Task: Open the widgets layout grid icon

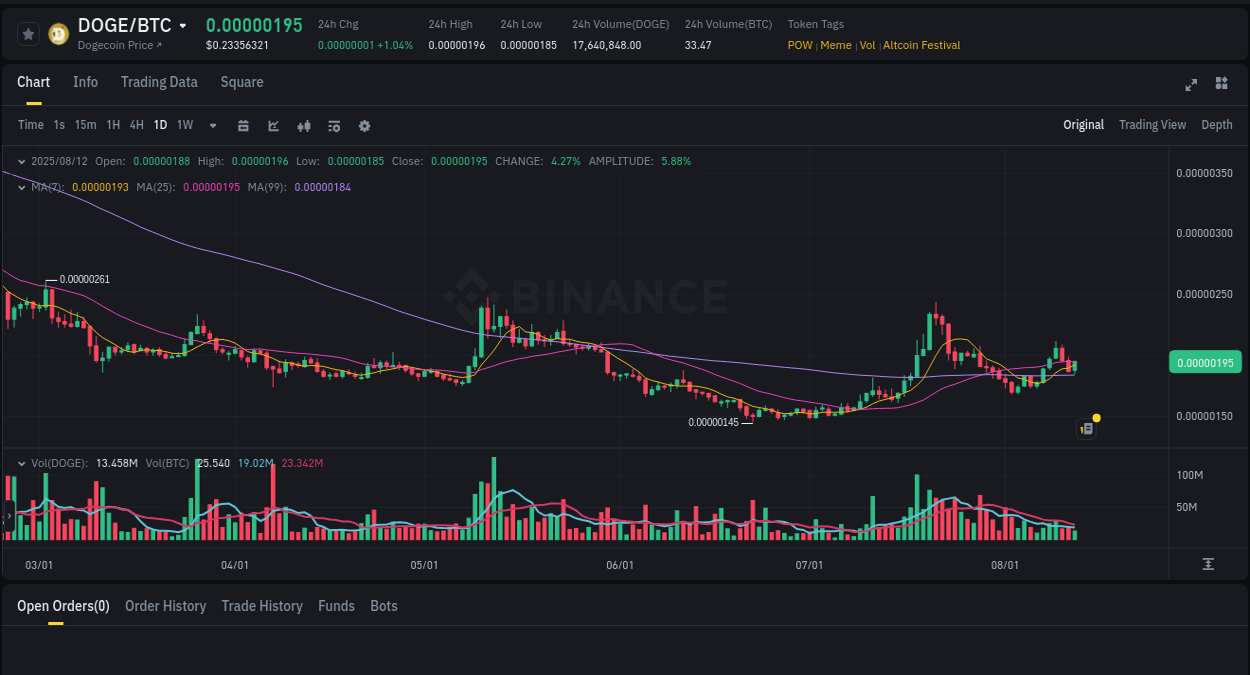Action: pos(1221,85)
